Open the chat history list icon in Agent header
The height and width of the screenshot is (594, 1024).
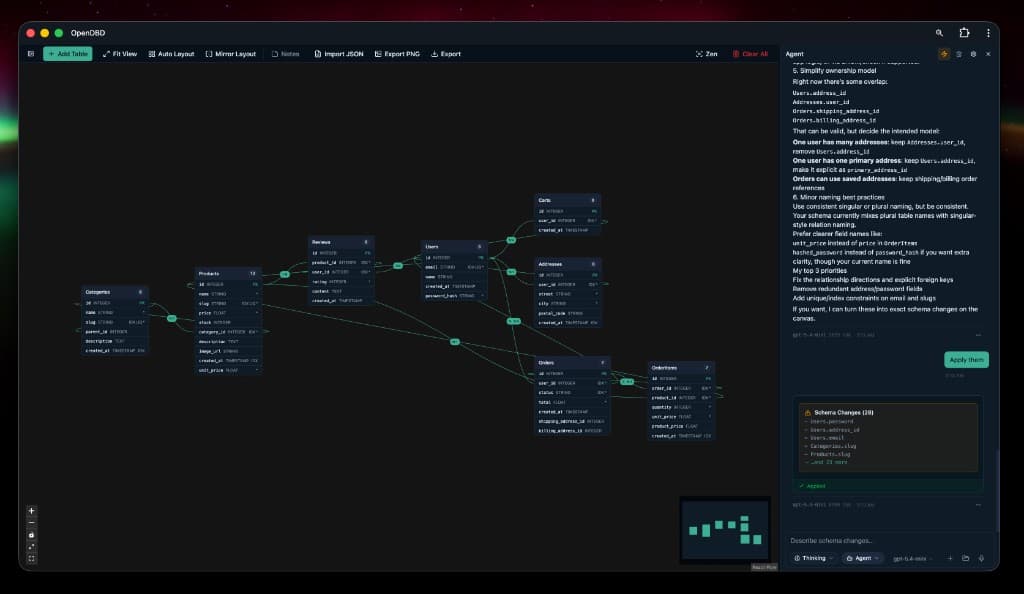pyautogui.click(x=959, y=54)
